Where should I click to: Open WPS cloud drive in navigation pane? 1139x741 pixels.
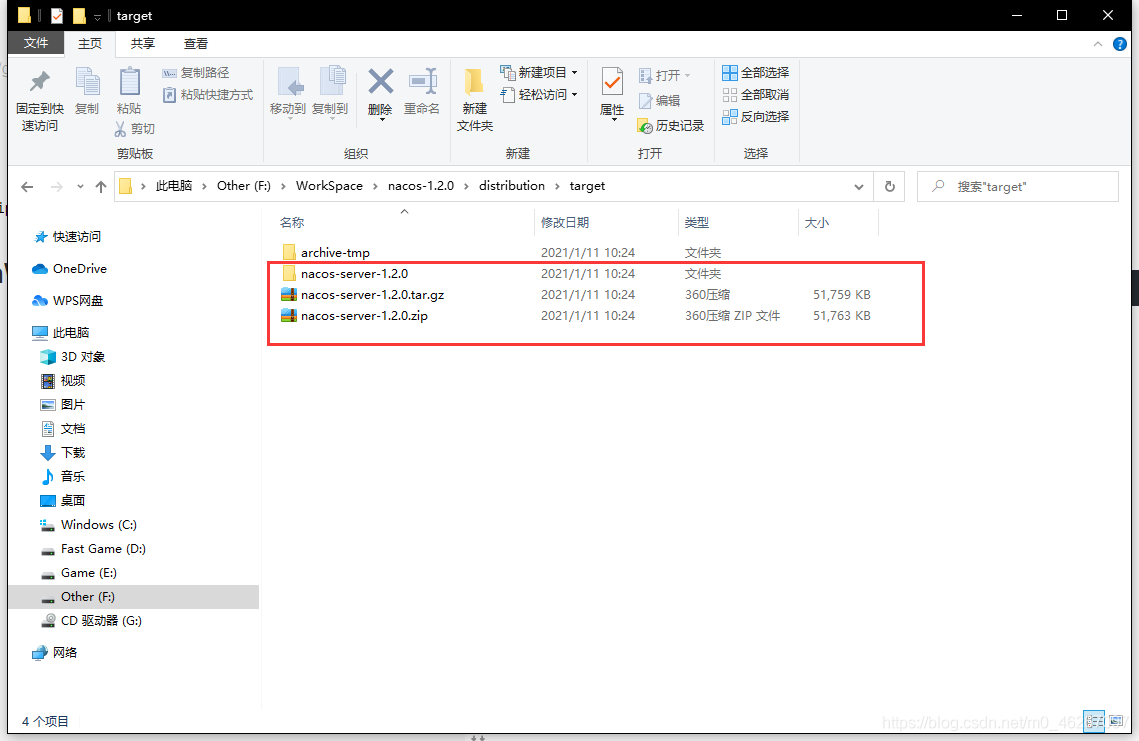pyautogui.click(x=68, y=301)
